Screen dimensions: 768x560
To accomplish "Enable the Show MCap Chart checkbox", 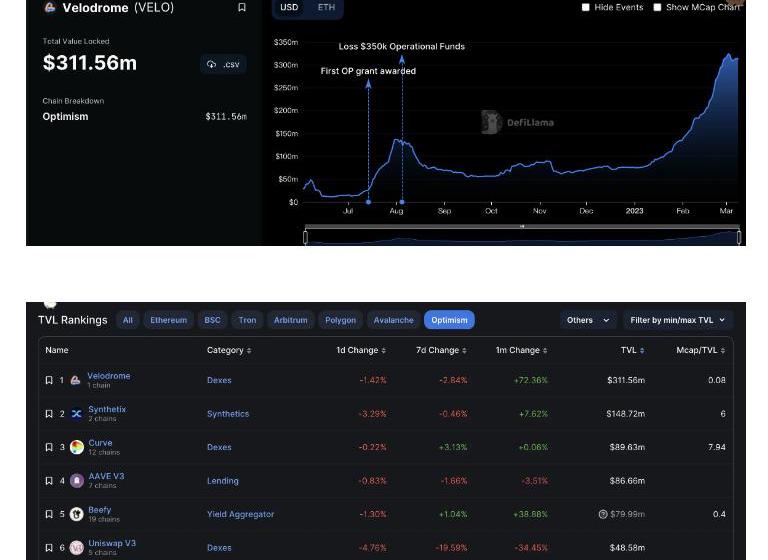I will [657, 7].
